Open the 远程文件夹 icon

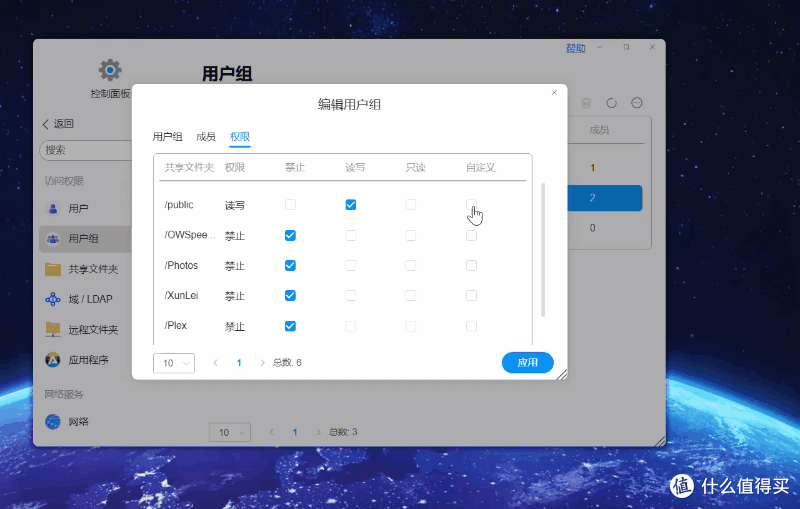[53, 329]
